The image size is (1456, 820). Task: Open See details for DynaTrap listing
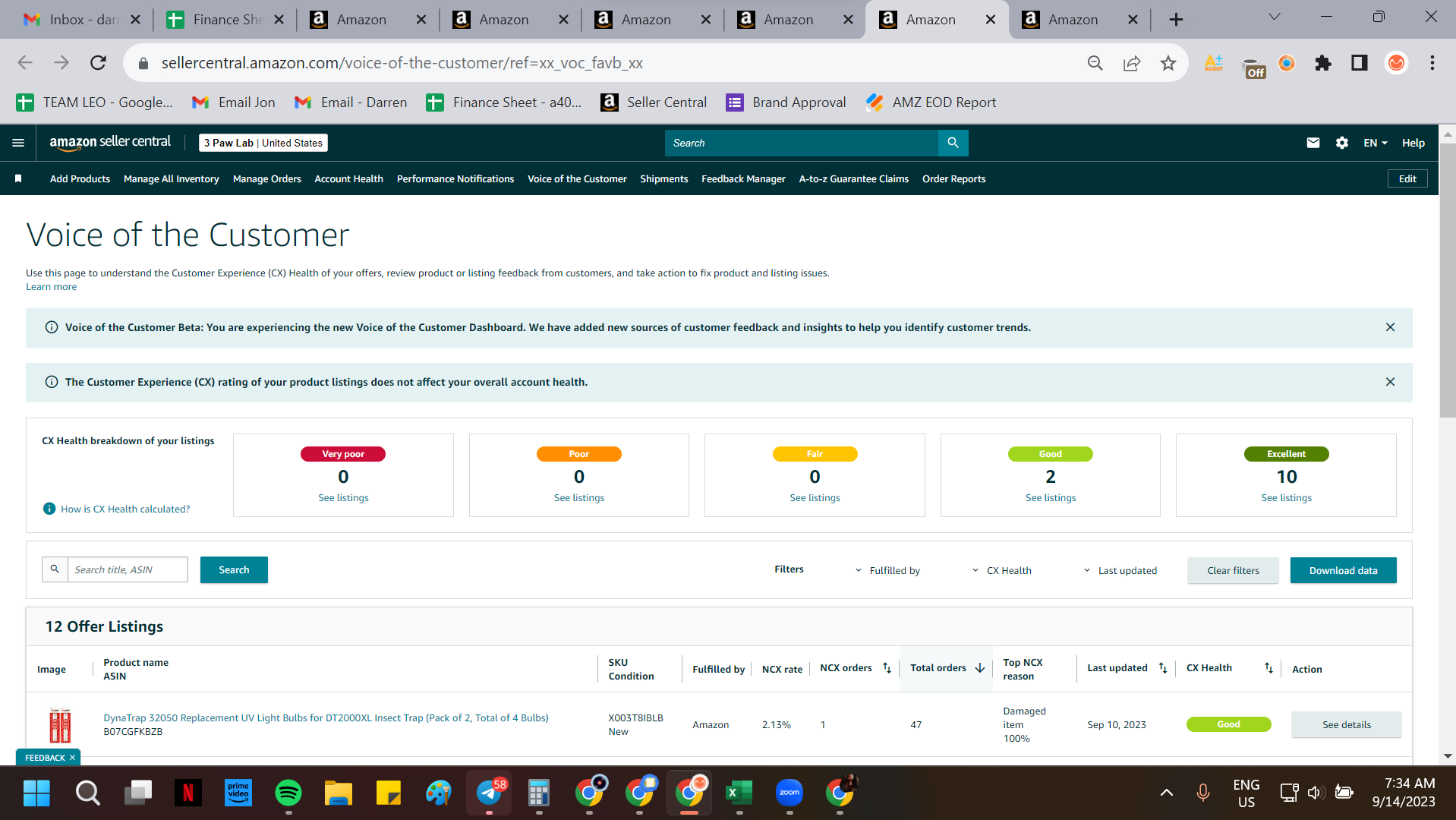(1346, 724)
